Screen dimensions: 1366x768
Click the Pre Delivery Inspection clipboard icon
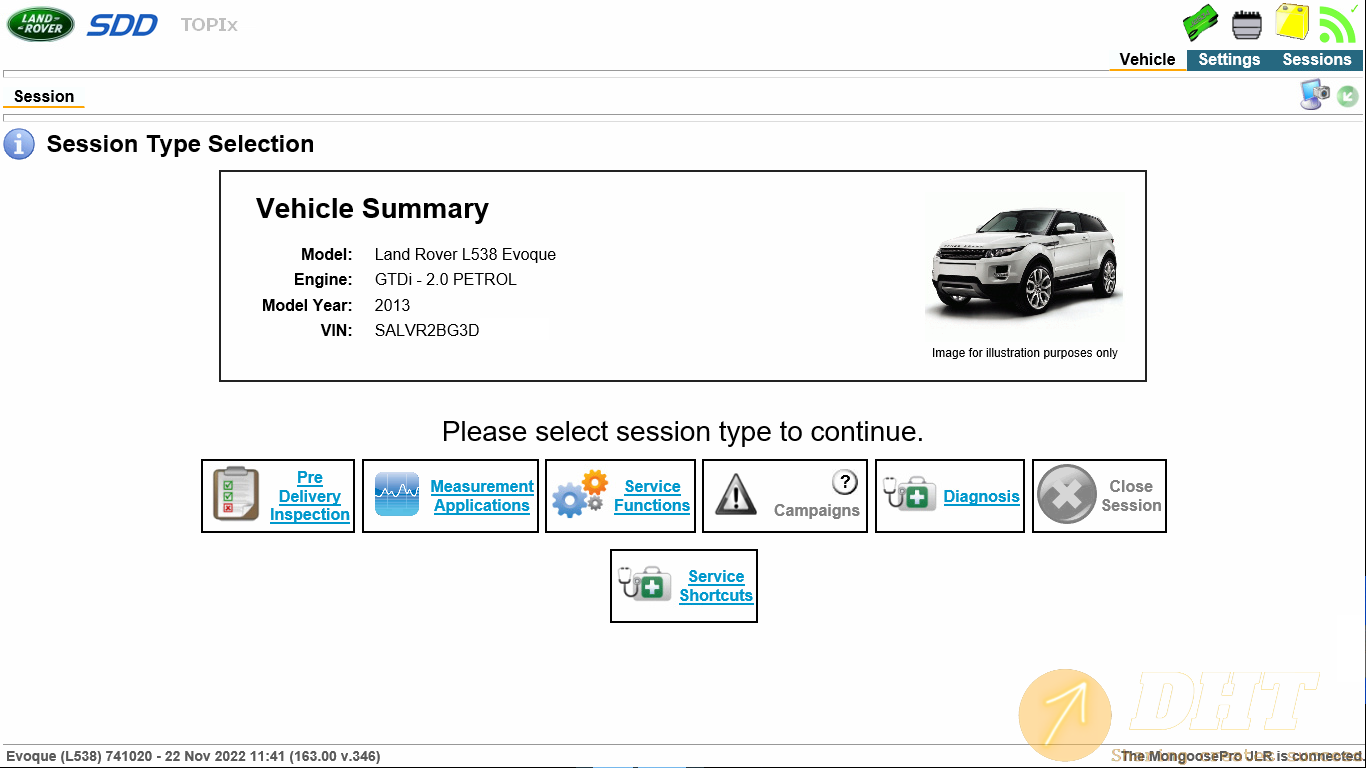(x=236, y=494)
